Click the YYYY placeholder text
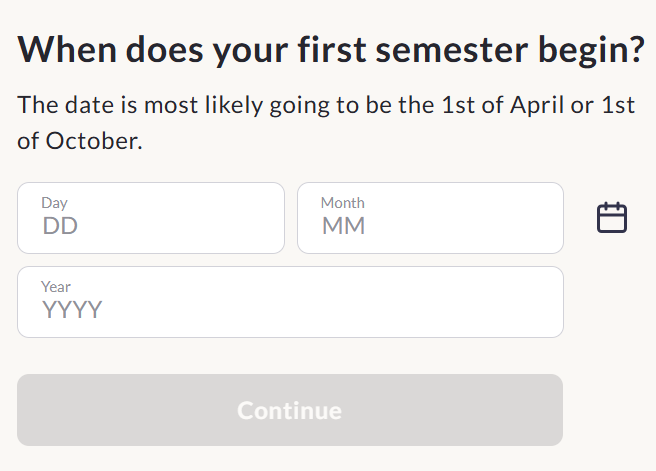Image resolution: width=656 pixels, height=471 pixels. click(72, 310)
